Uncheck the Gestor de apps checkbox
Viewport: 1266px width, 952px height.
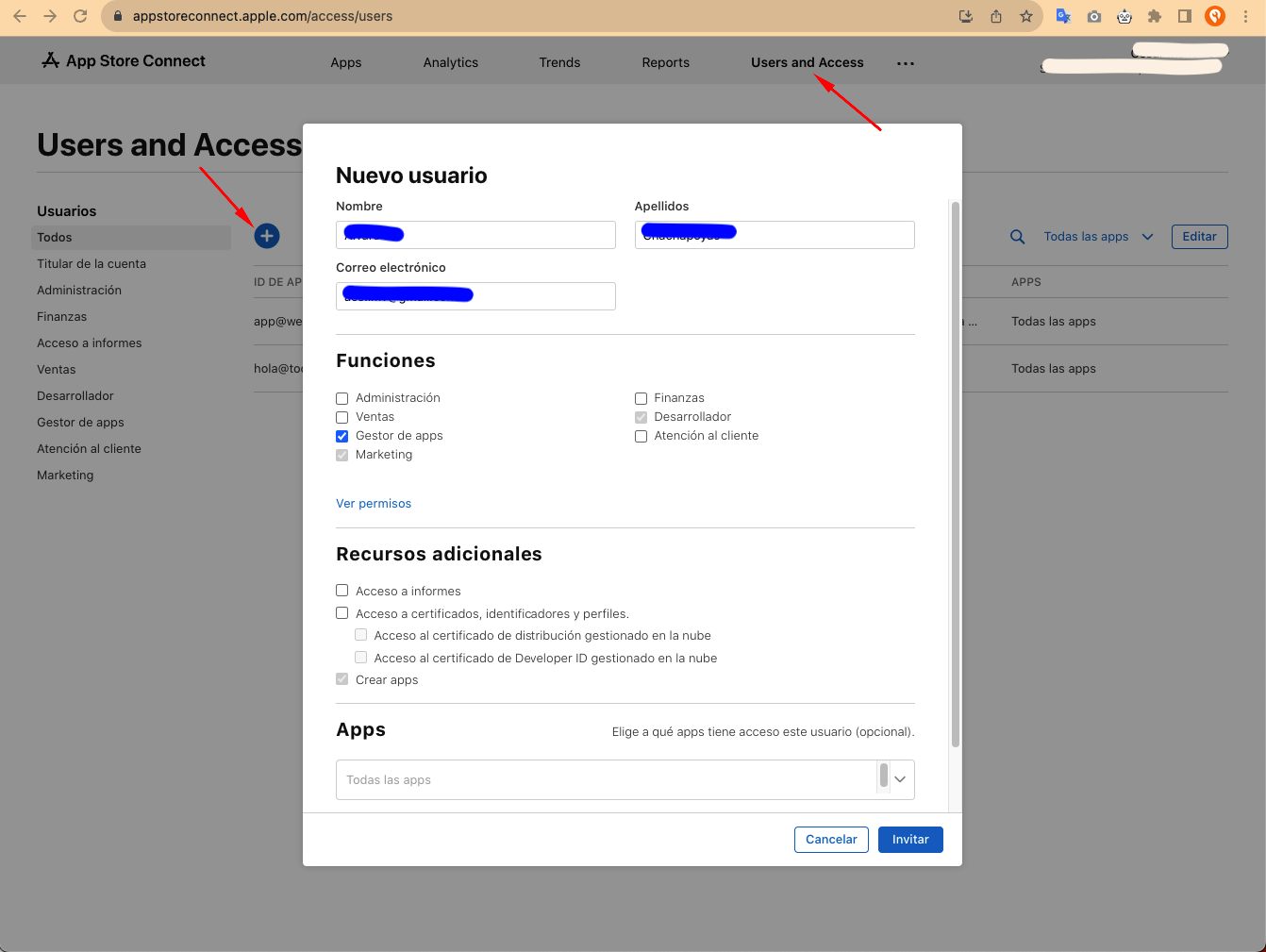342,436
